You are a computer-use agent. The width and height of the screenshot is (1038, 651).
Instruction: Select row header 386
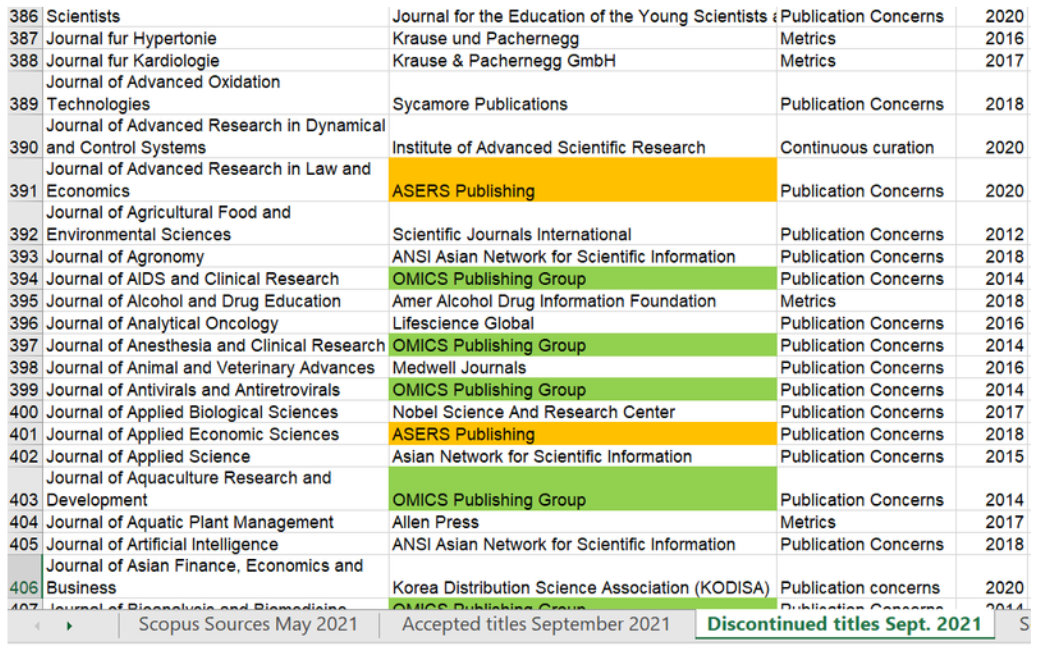pyautogui.click(x=24, y=16)
